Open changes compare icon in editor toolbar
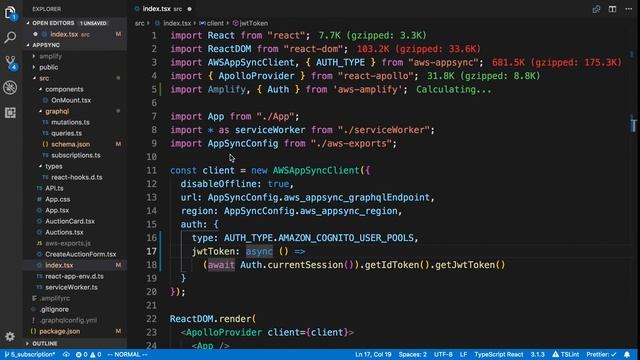The height and width of the screenshot is (360, 640). click(596, 9)
